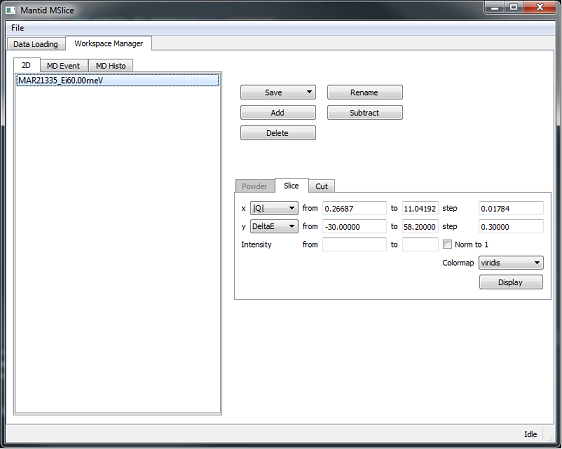Edit the x step field 0.01784
The height and width of the screenshot is (449, 562).
point(511,209)
